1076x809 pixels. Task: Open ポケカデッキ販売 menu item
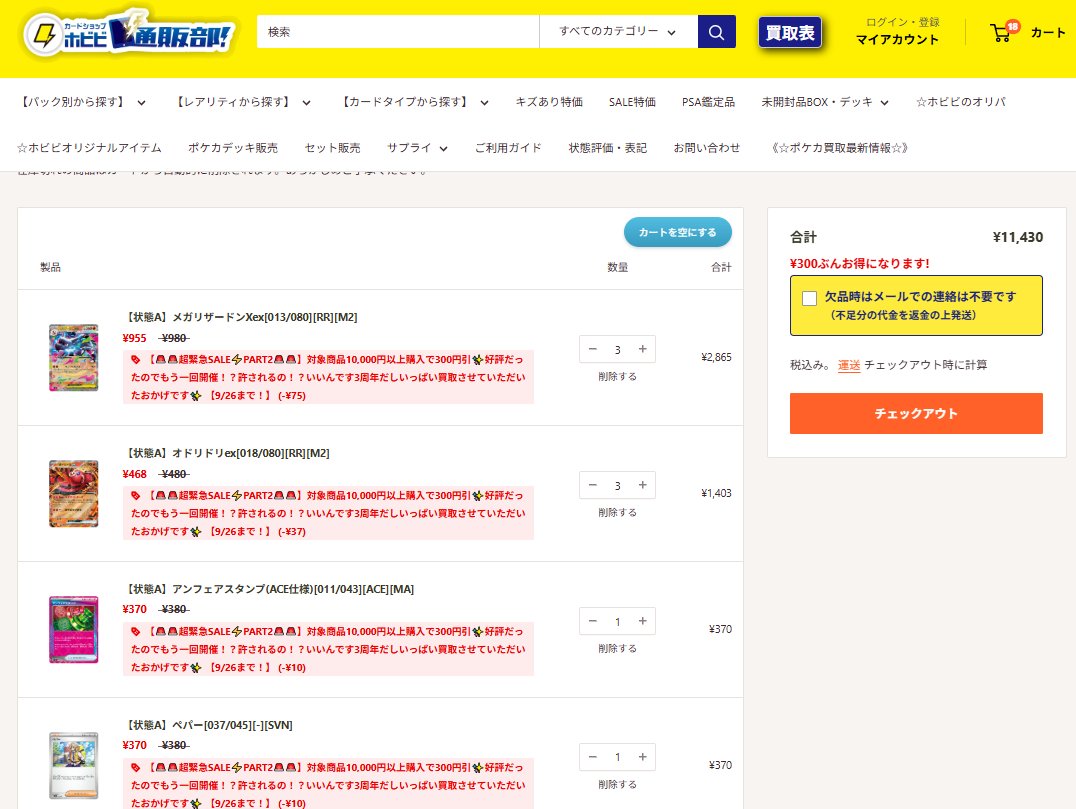tap(233, 148)
